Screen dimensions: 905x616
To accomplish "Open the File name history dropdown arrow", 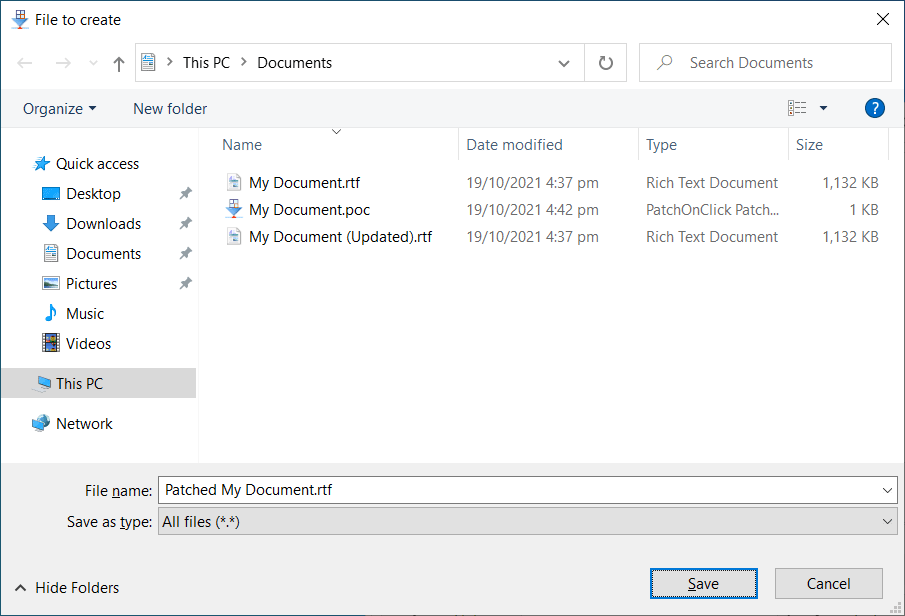I will [887, 490].
